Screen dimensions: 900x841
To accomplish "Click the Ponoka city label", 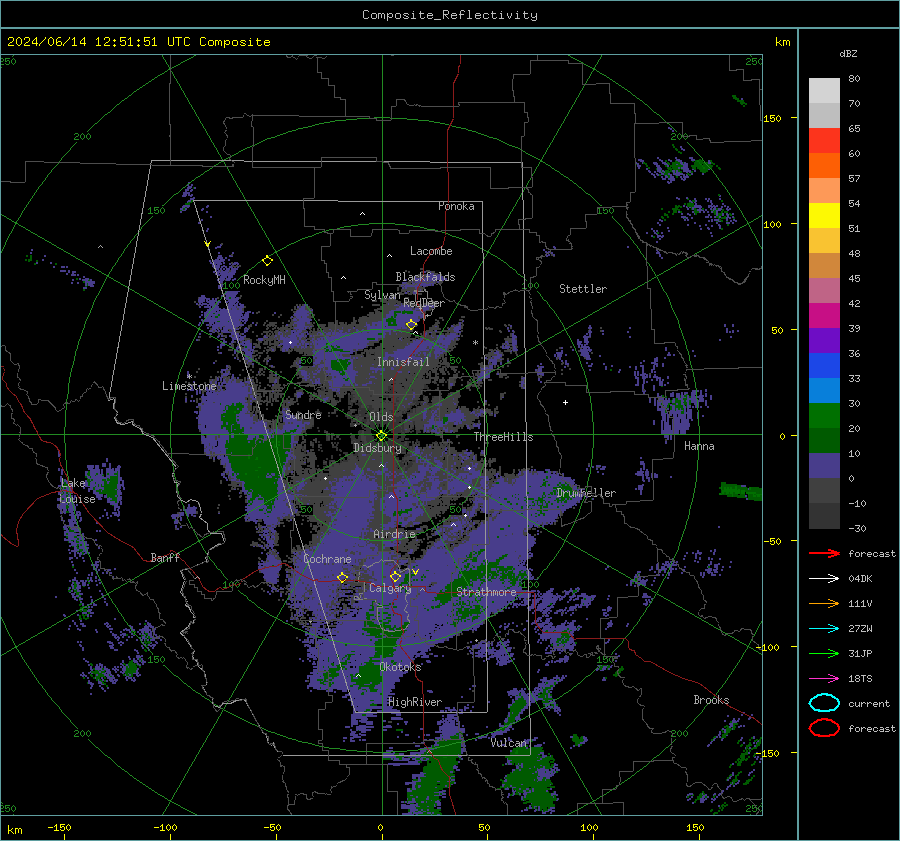I will point(456,206).
